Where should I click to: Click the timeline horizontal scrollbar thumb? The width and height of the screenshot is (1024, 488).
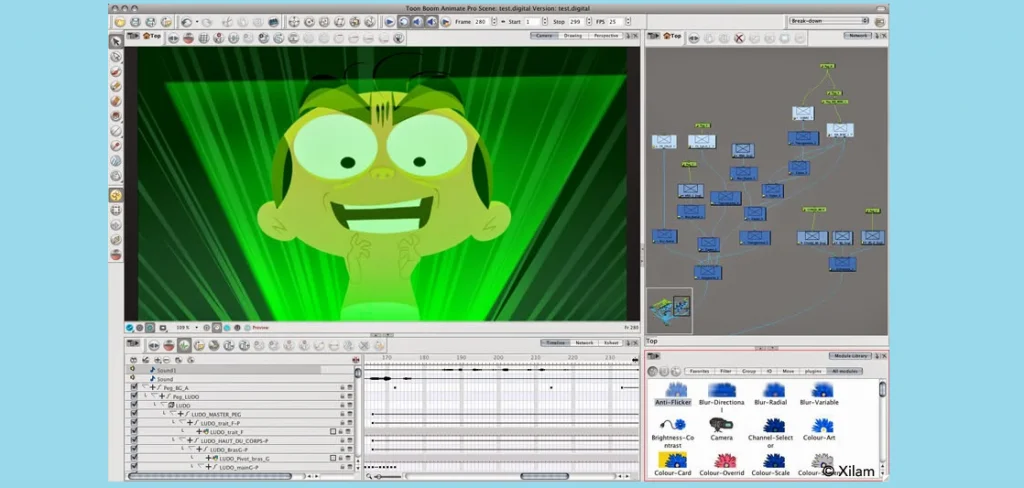[x=545, y=476]
